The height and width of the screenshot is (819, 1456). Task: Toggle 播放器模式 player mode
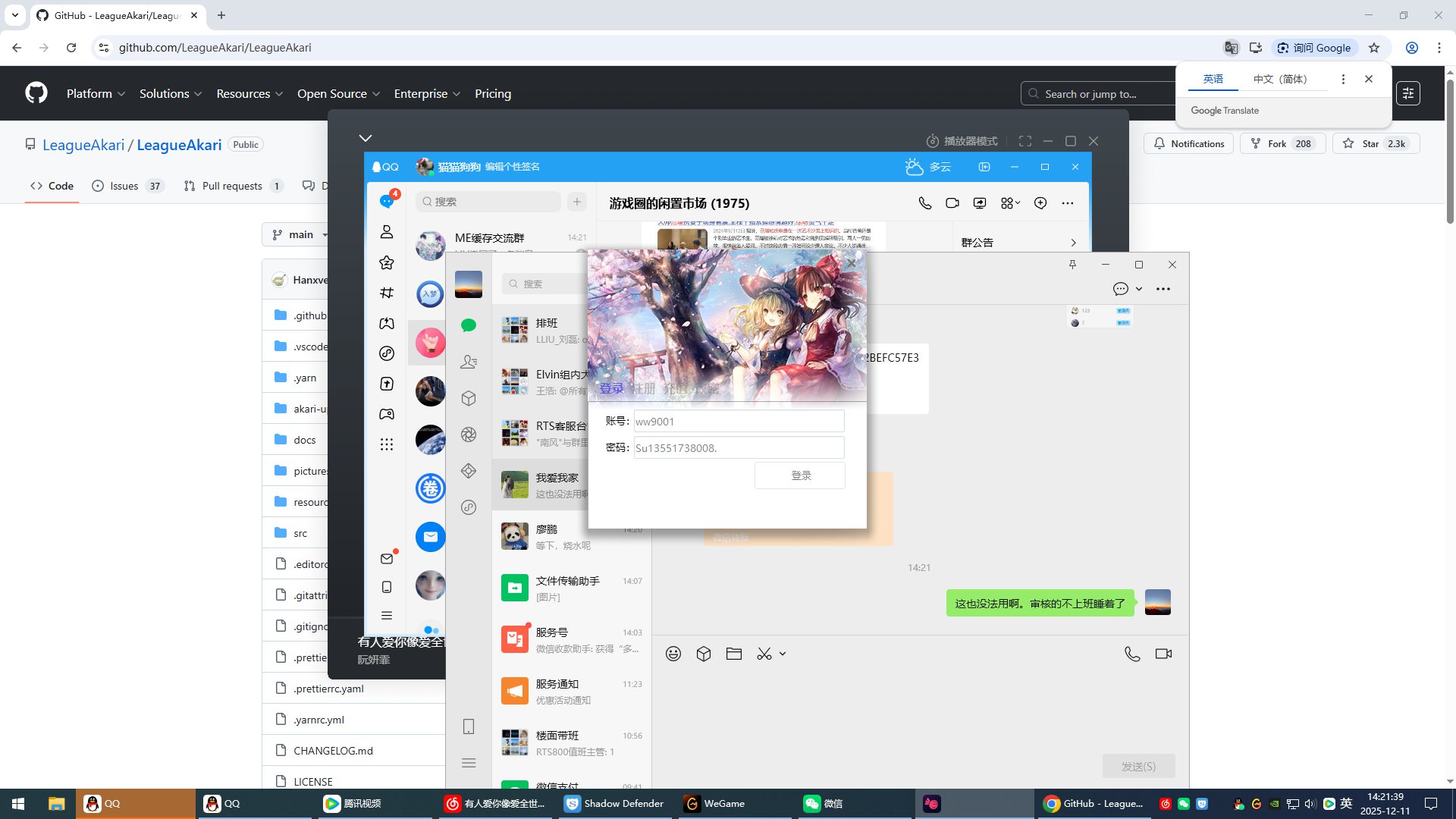pos(962,141)
